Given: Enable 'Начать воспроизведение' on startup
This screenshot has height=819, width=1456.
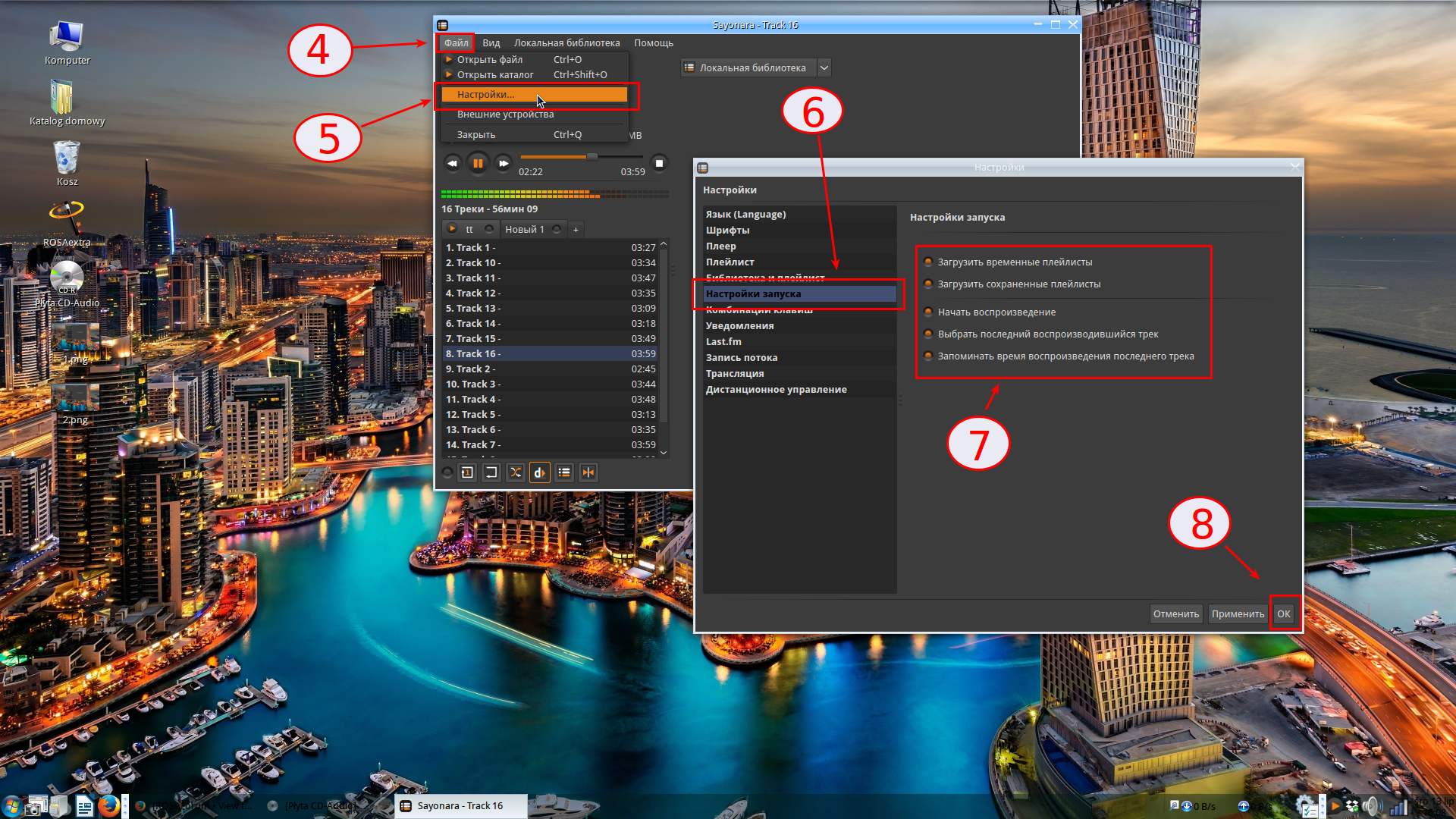Looking at the screenshot, I should click(928, 312).
